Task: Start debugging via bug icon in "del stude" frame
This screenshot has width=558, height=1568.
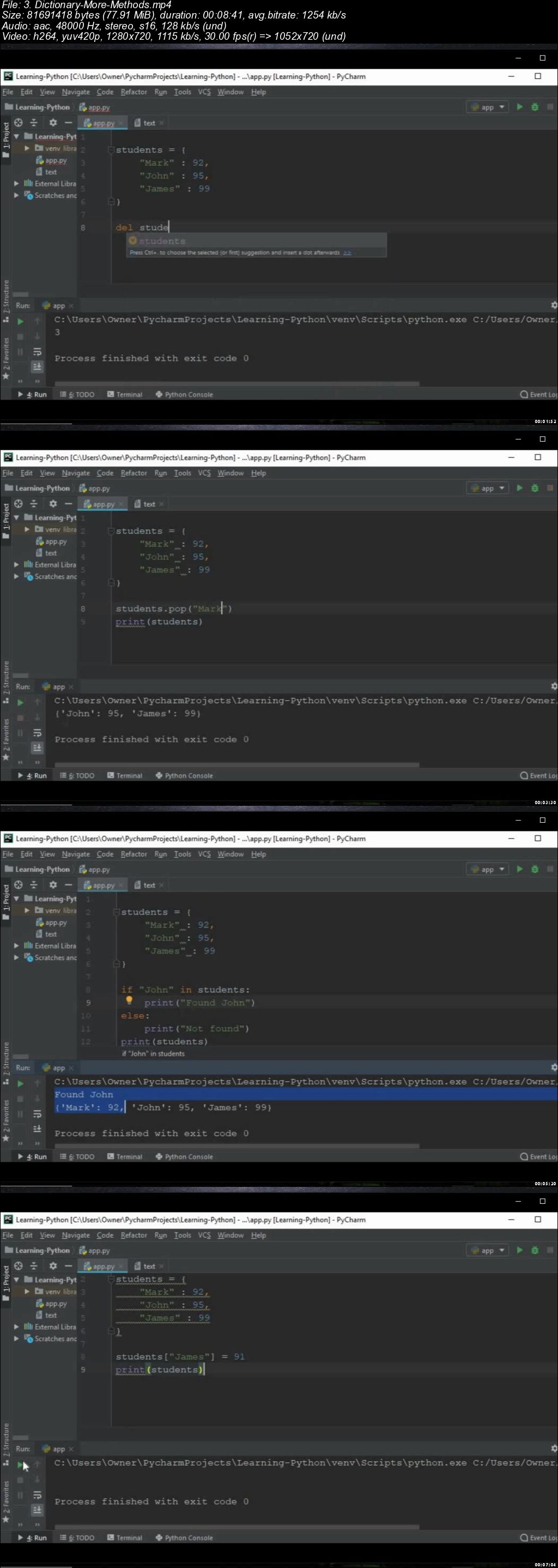Action: 535,107
